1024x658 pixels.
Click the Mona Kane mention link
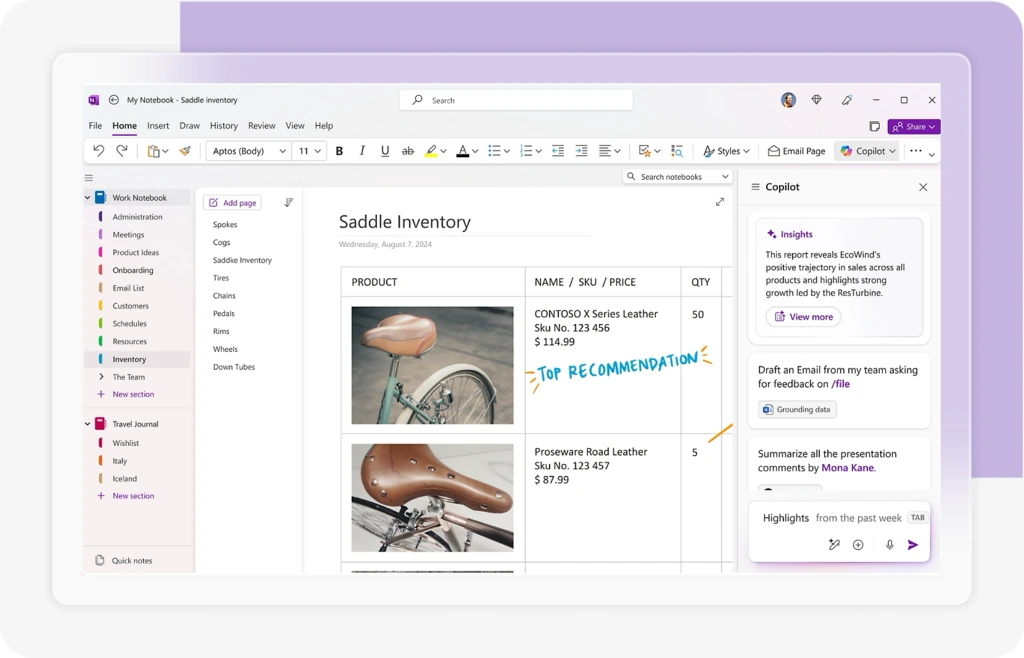pyautogui.click(x=847, y=467)
